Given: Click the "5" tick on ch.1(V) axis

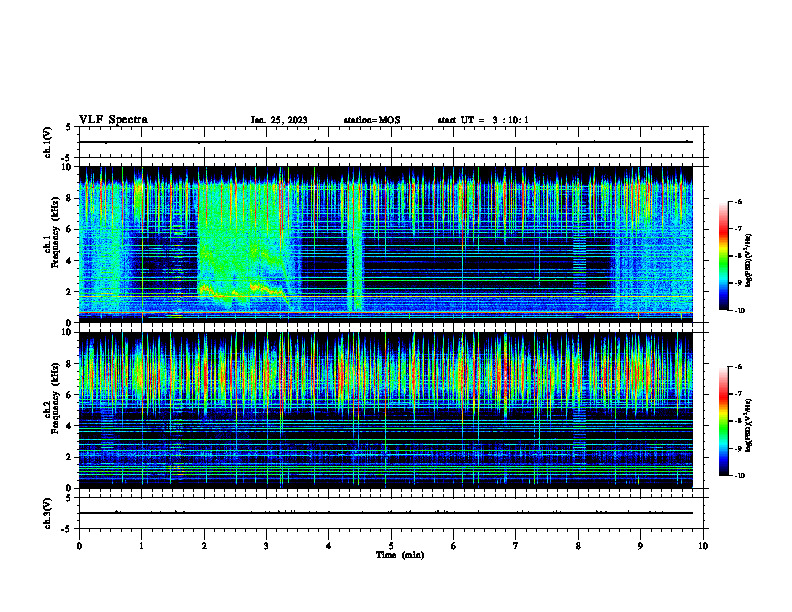Looking at the screenshot, I should pyautogui.click(x=69, y=127).
